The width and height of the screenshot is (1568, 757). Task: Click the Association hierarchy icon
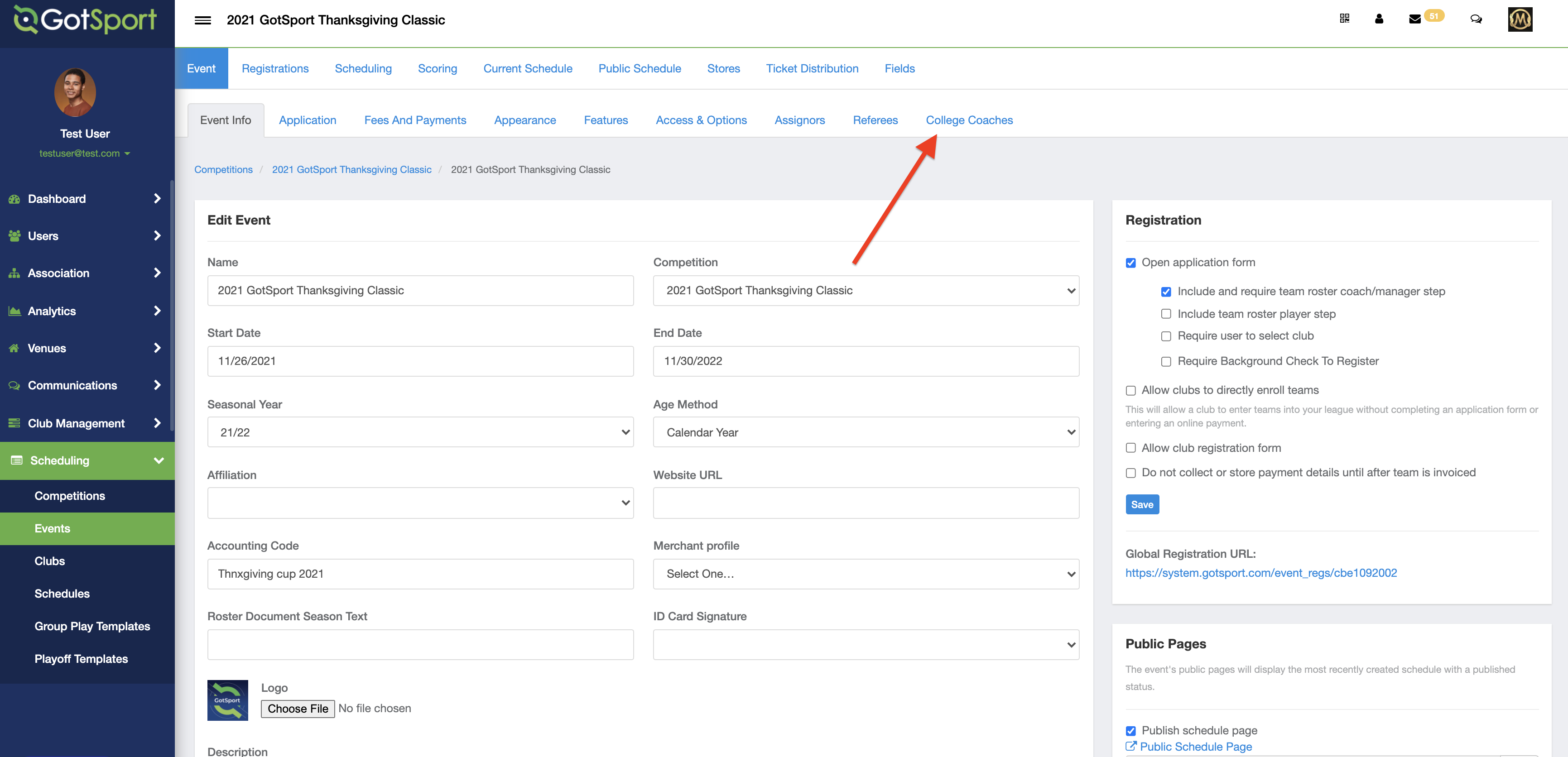tap(14, 273)
